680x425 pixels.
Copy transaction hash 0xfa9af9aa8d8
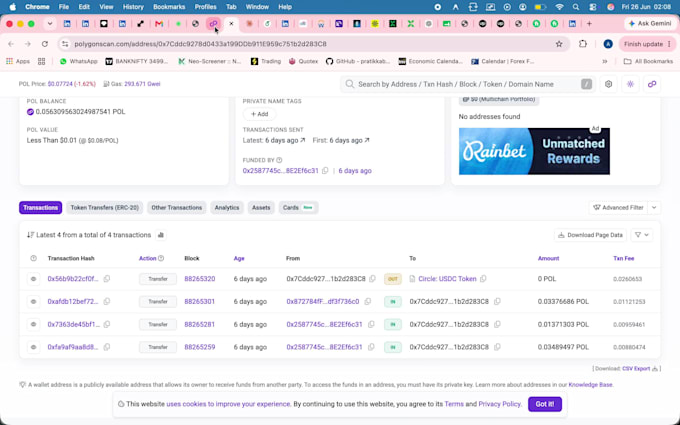tap(107, 347)
